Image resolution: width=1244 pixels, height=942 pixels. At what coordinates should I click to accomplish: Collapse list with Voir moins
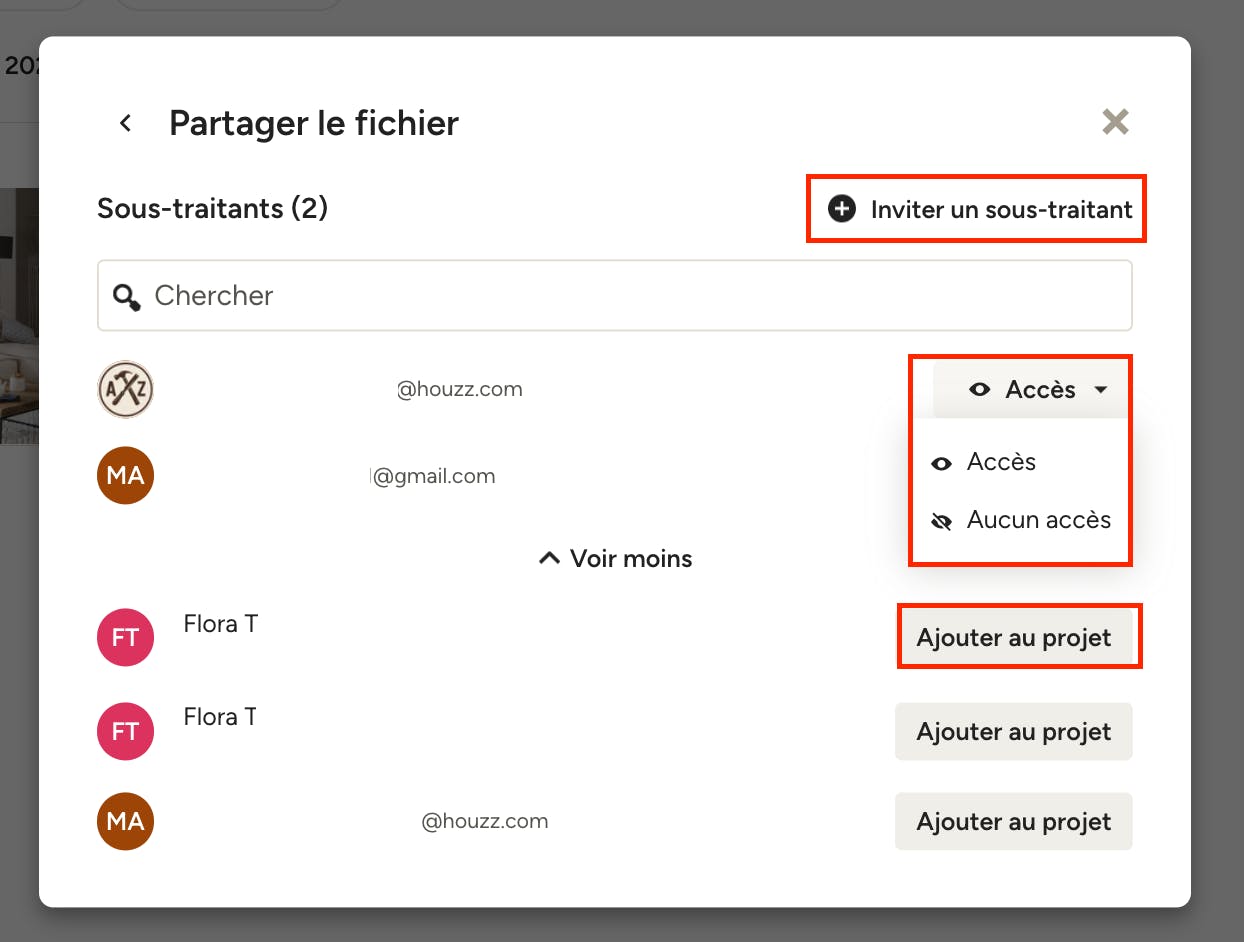coord(615,558)
